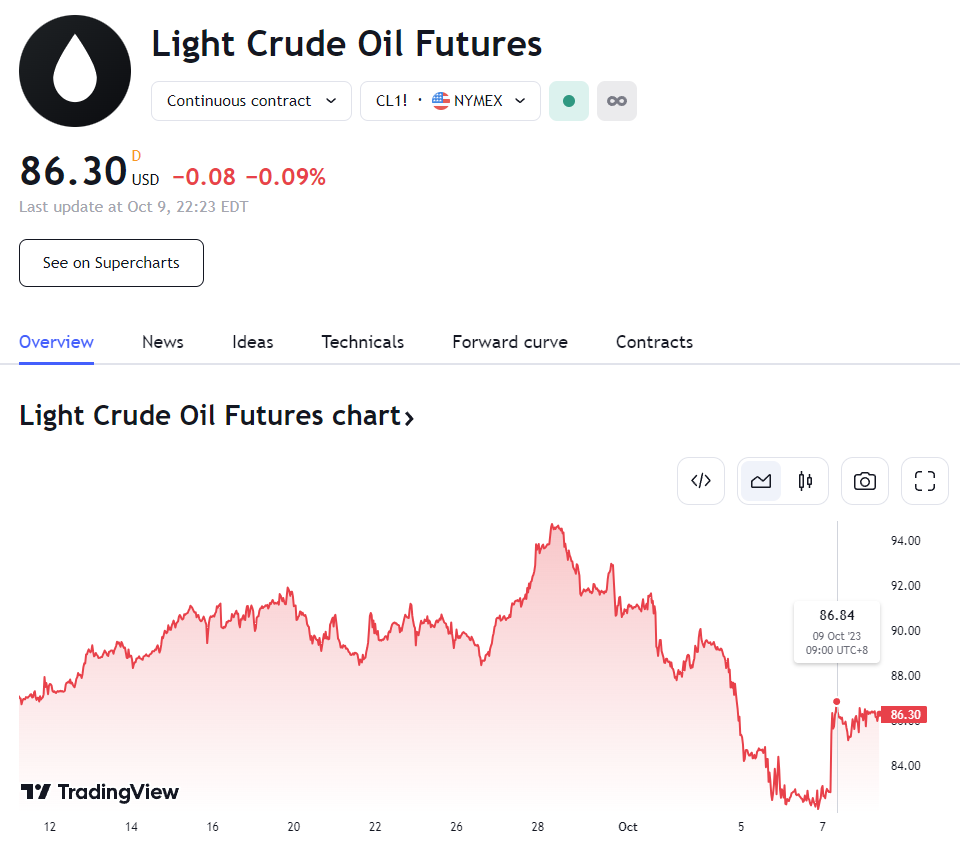The width and height of the screenshot is (960, 848).
Task: Switch to candlestick chart view
Action: point(805,481)
